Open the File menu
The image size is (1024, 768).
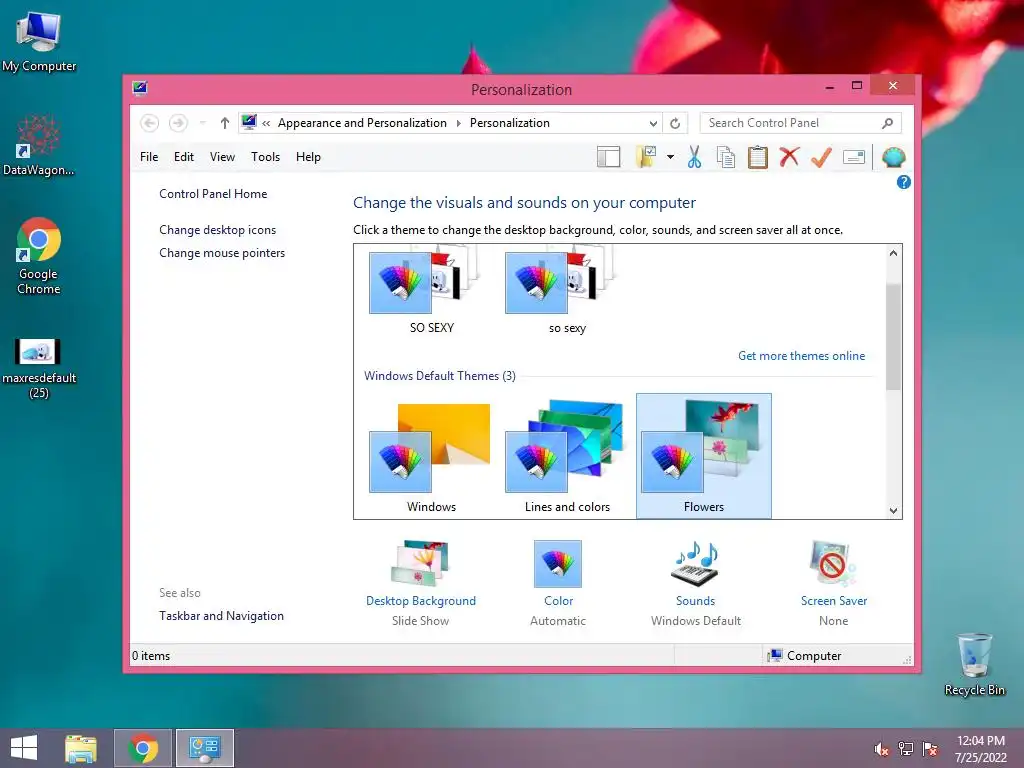coord(149,157)
